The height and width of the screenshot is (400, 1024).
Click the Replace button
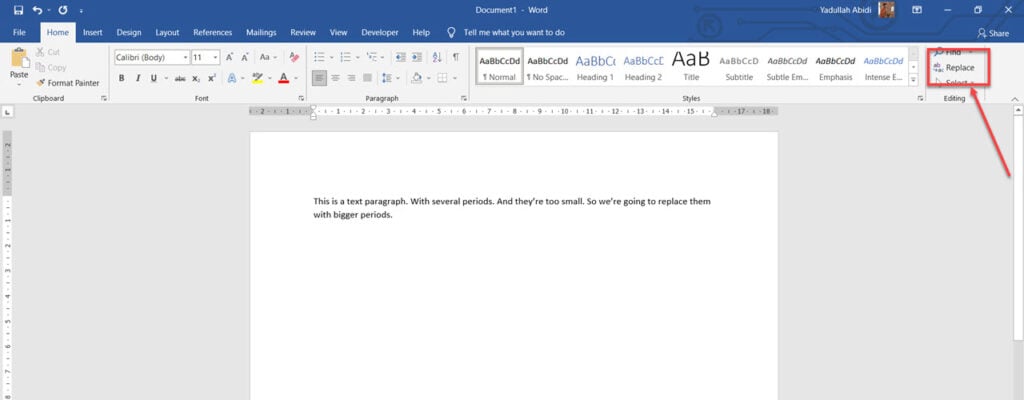953,67
